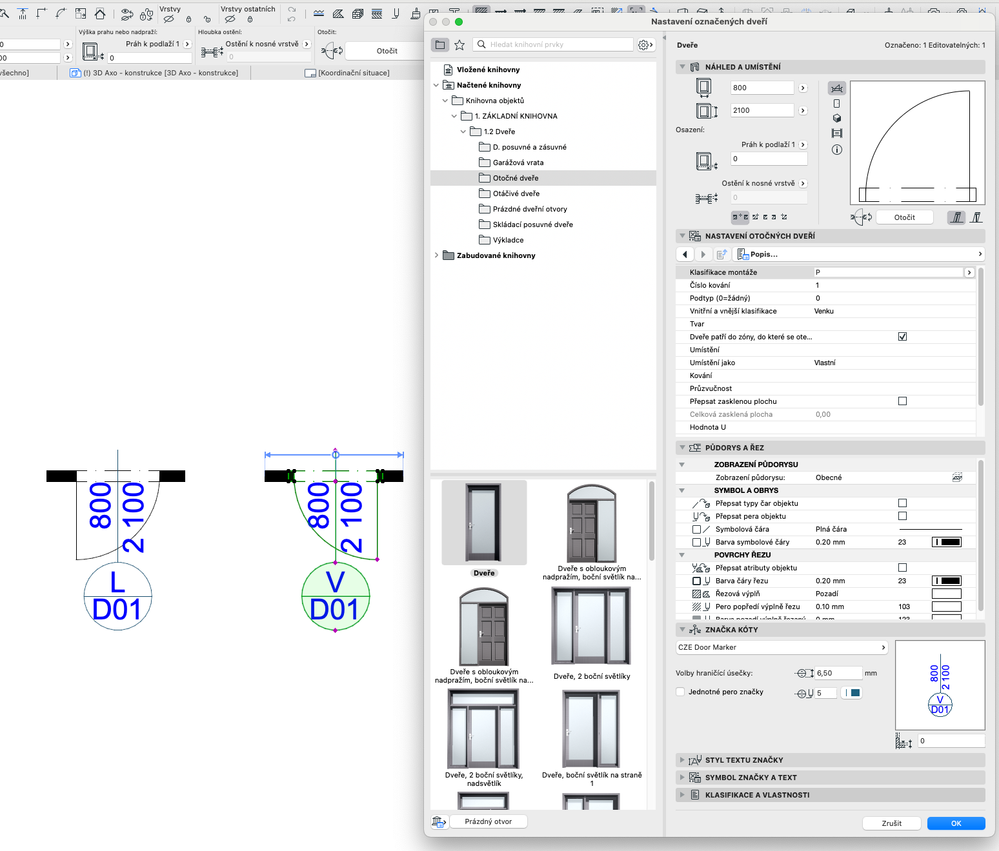The image size is (999, 851).
Task: Select second door opening-side icon right of Otočit
Action: pyautogui.click(x=976, y=217)
